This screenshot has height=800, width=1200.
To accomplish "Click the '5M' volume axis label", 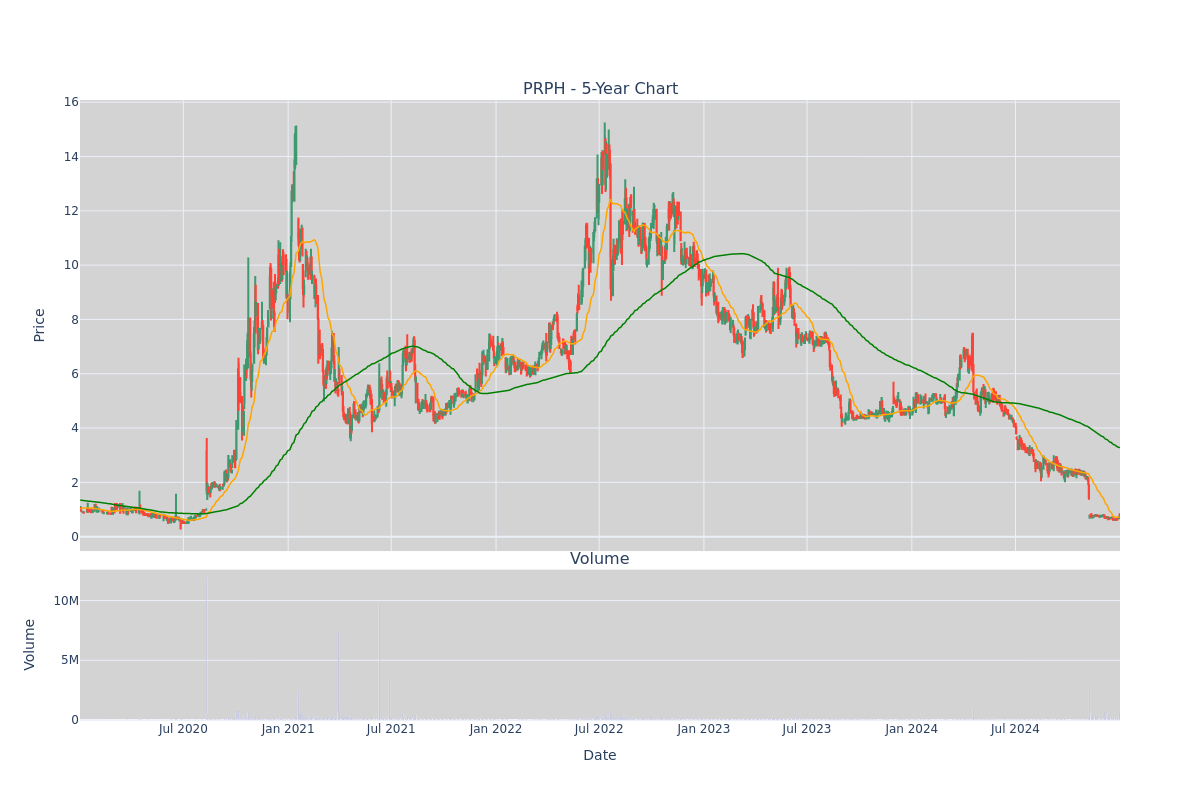I will click(70, 660).
